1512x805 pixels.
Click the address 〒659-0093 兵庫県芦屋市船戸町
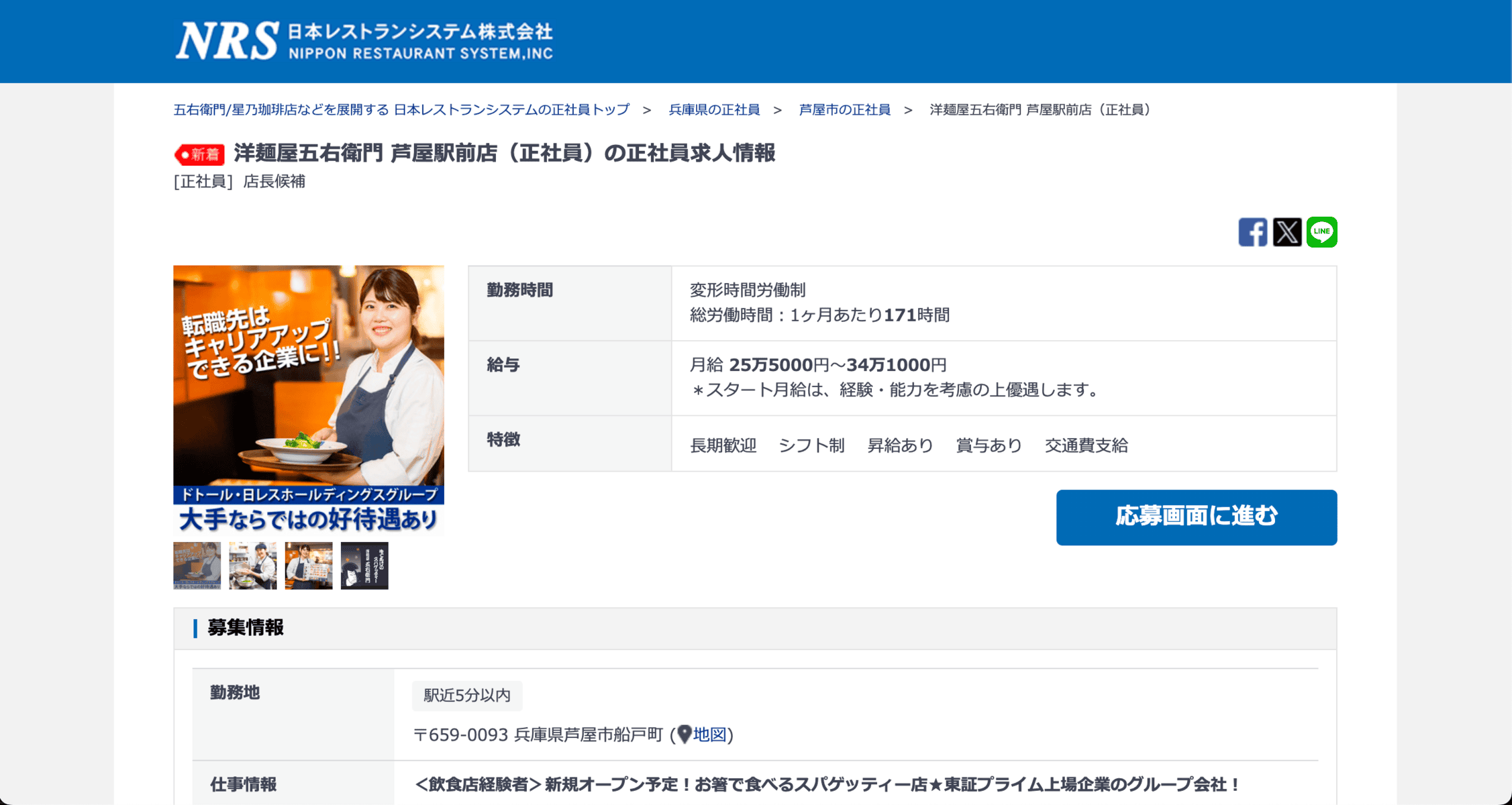click(538, 735)
